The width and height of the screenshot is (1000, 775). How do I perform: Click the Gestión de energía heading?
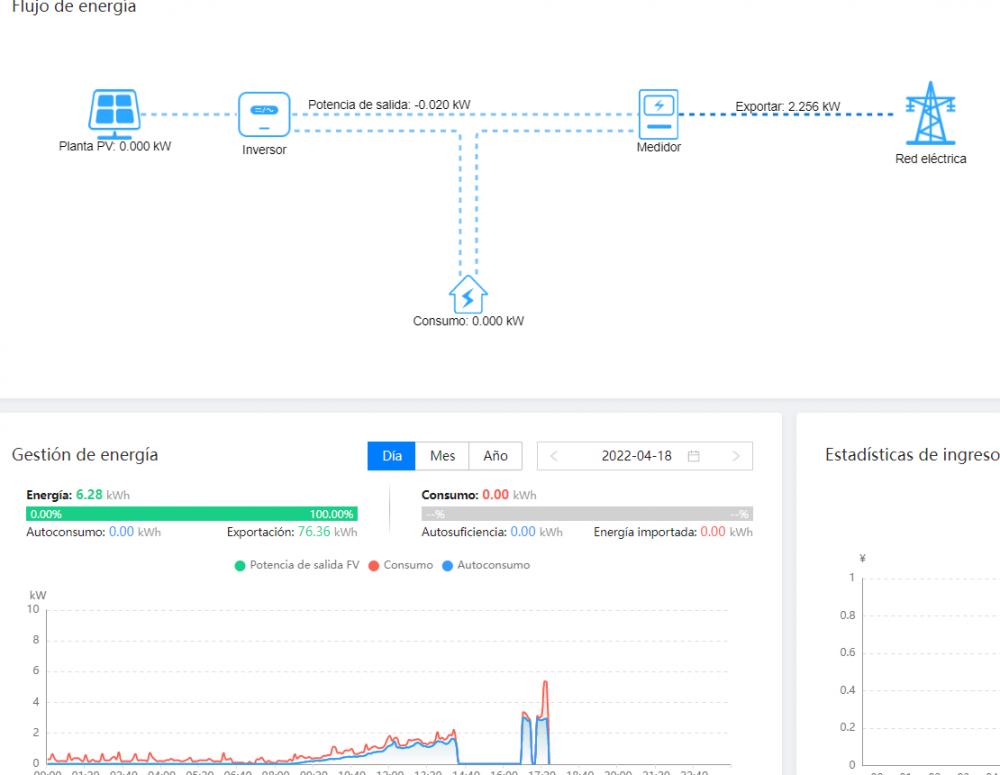[85, 455]
